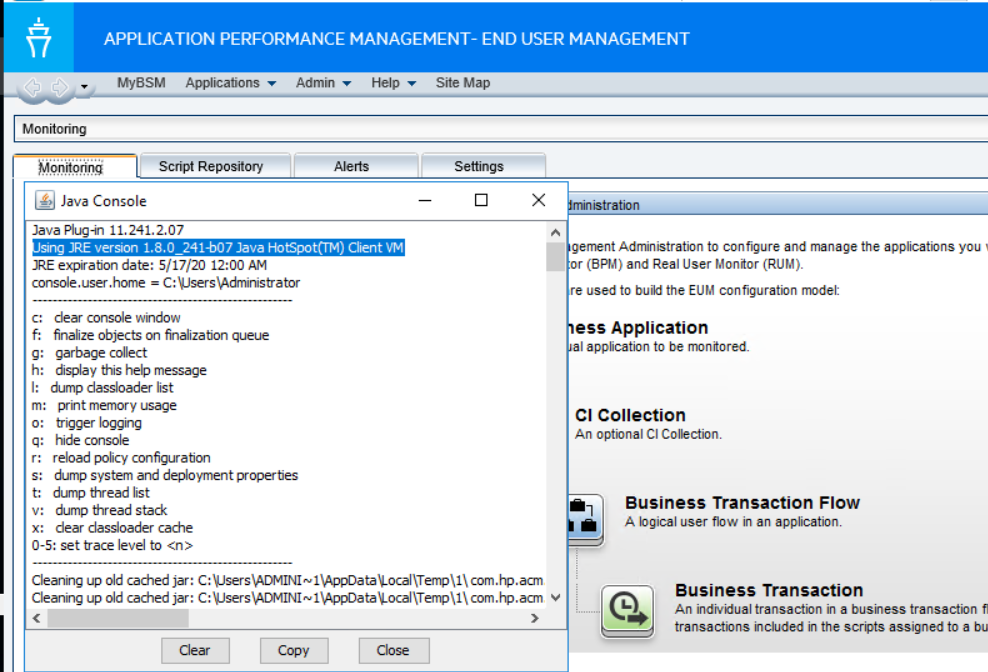
Task: Click the console vertical scrollbar thumb
Action: point(555,257)
